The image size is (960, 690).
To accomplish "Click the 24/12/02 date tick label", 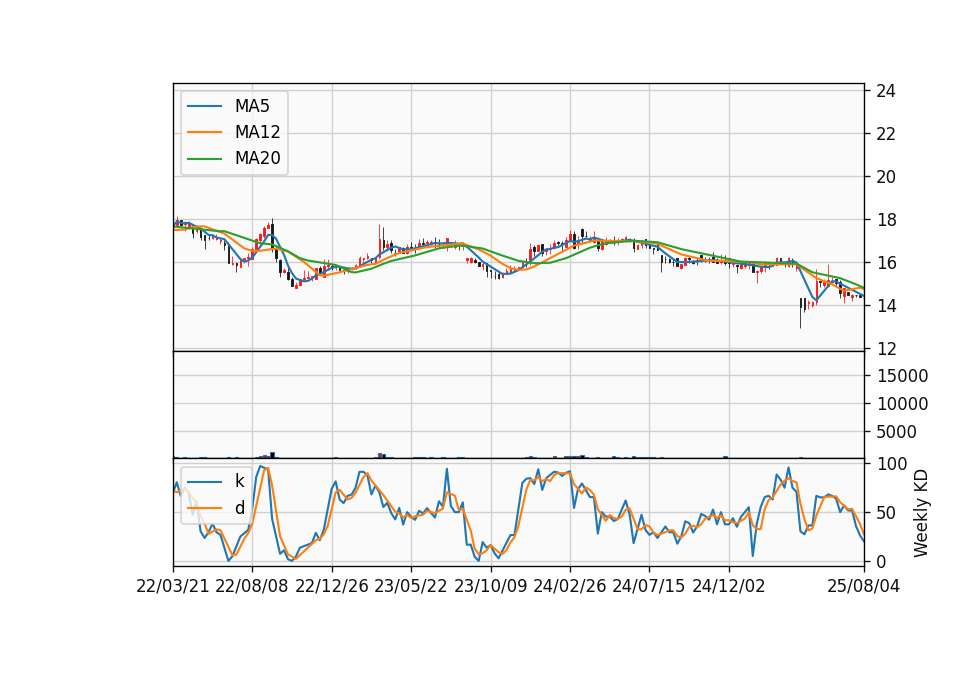I will pyautogui.click(x=729, y=586).
